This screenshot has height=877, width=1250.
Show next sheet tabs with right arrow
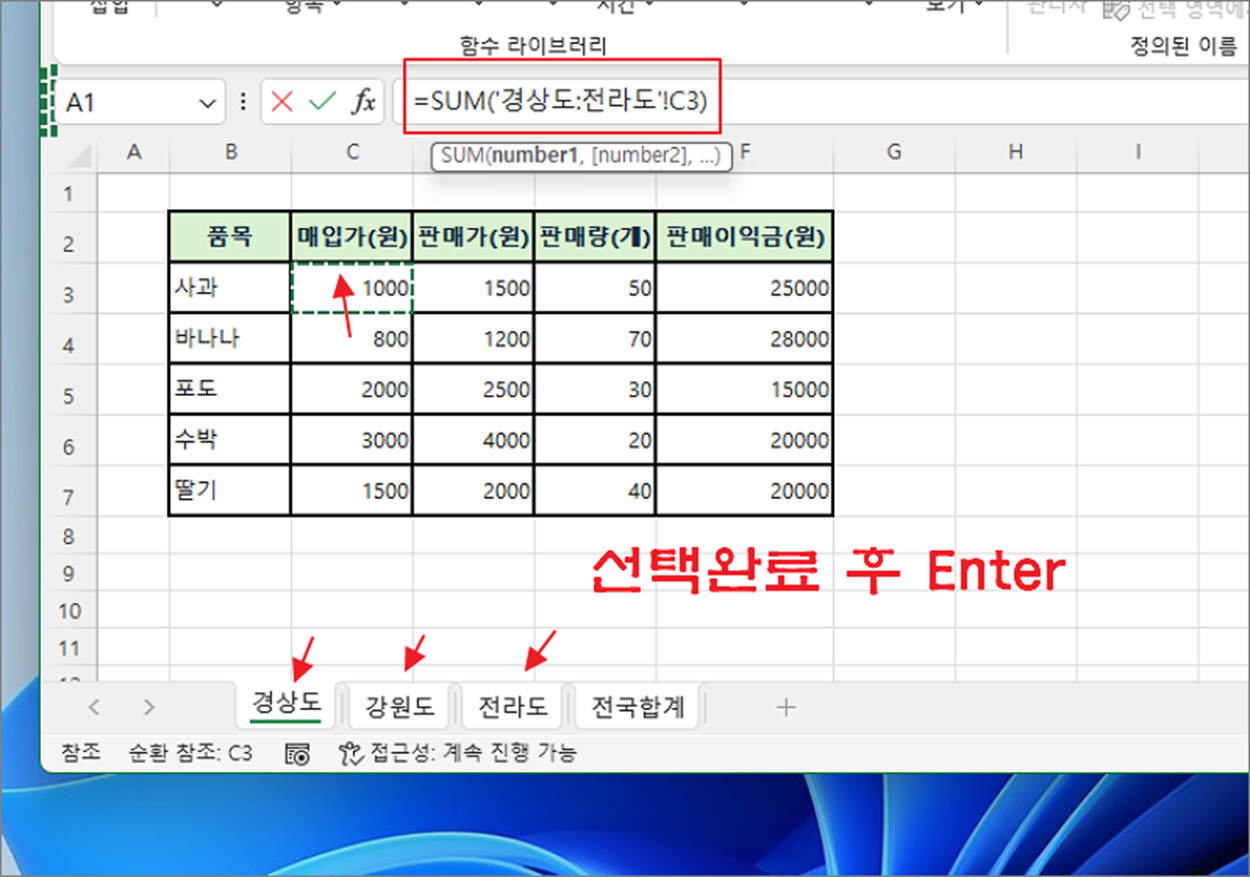point(149,707)
